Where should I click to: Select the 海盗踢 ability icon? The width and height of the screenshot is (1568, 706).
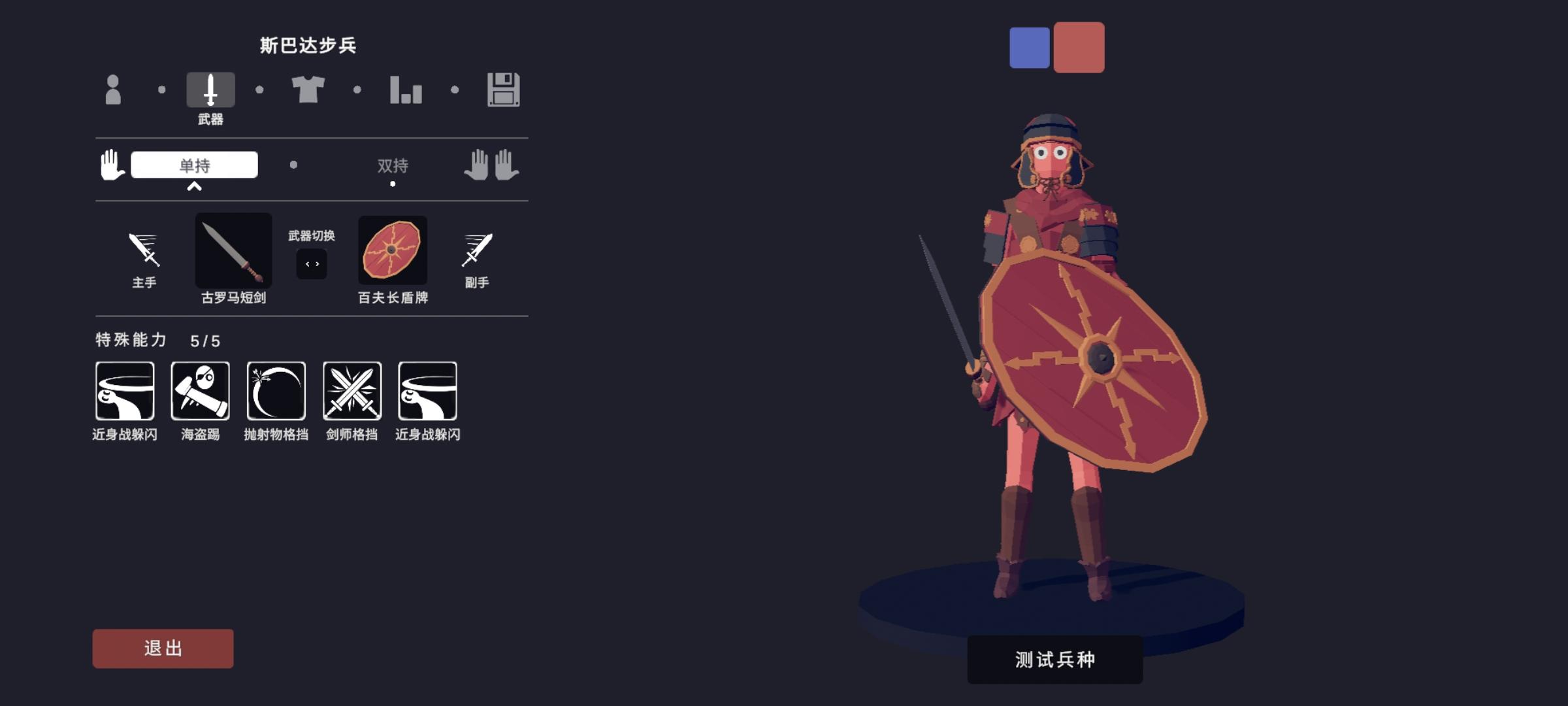coord(201,391)
